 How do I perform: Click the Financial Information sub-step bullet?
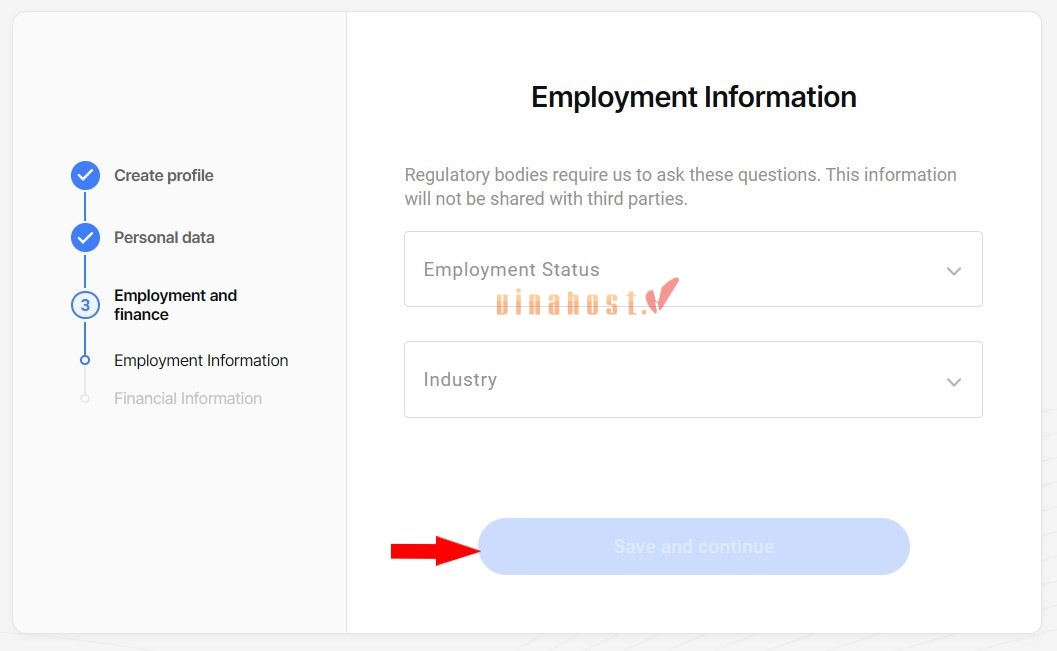85,398
